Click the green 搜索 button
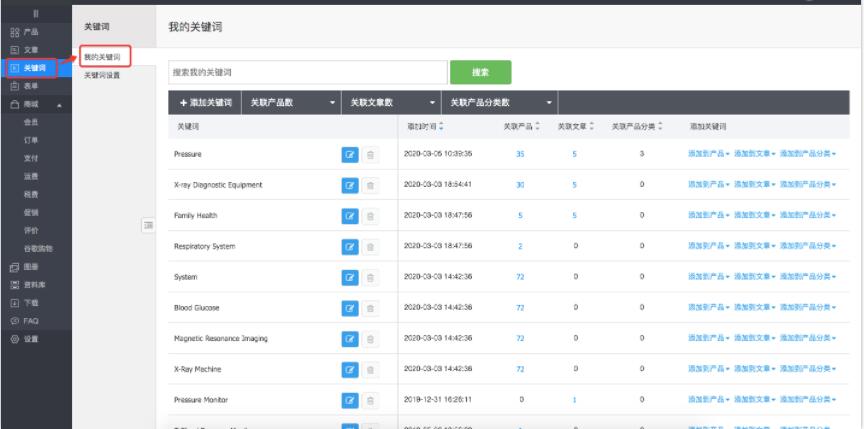 coord(480,73)
